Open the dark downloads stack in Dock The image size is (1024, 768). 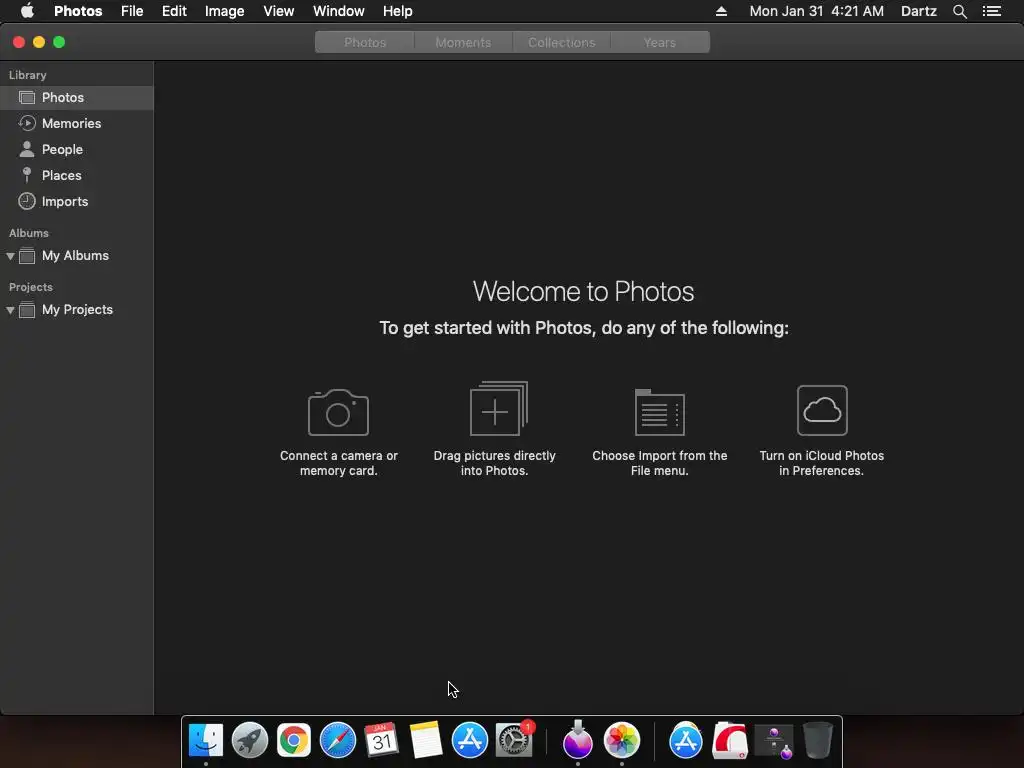(774, 742)
